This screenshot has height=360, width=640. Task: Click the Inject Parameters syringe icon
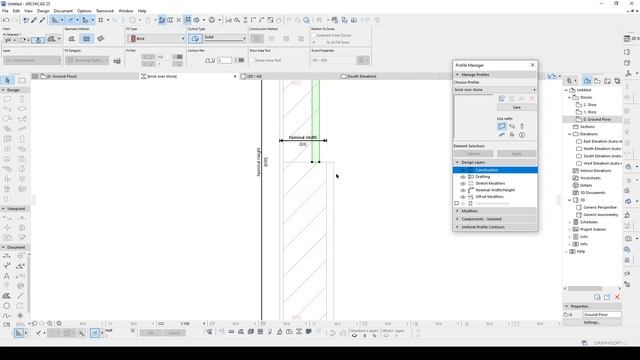pos(42,20)
